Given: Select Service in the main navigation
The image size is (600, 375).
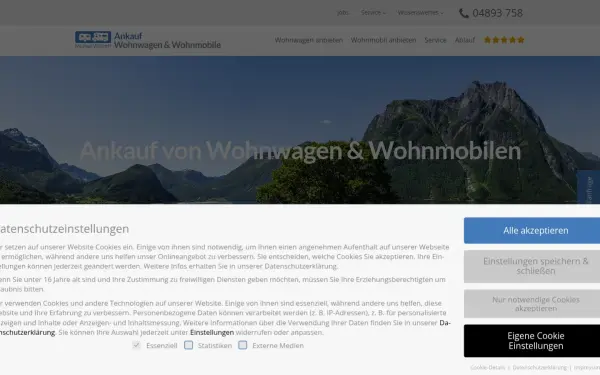Looking at the screenshot, I should (435, 40).
